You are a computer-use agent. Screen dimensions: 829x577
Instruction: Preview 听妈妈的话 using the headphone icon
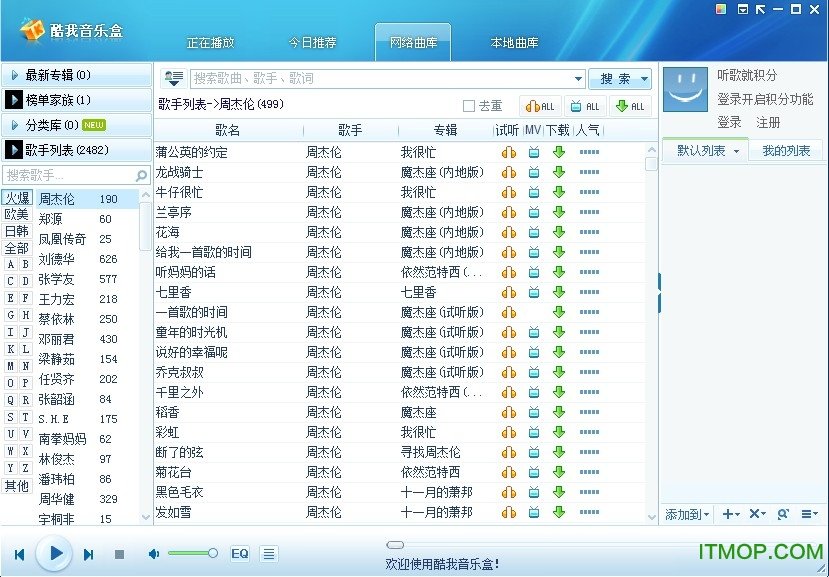point(509,272)
